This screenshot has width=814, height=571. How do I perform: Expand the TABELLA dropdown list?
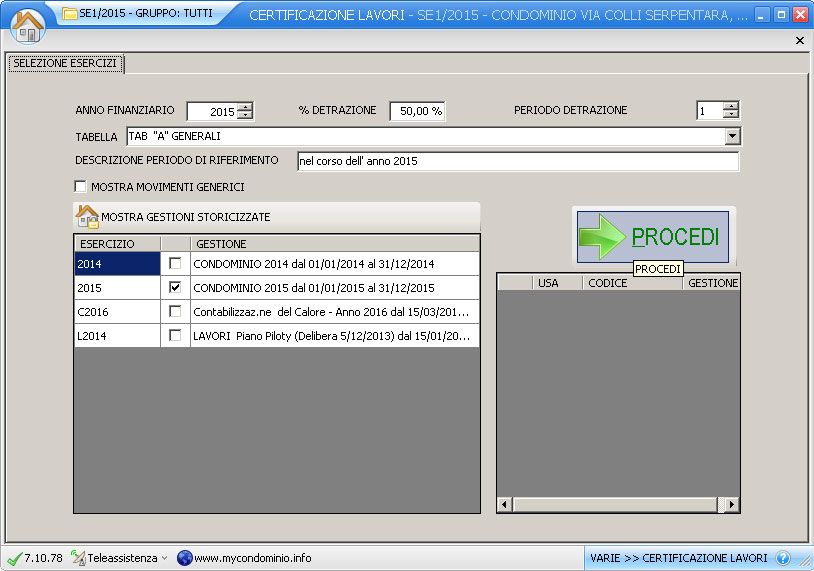coord(732,136)
